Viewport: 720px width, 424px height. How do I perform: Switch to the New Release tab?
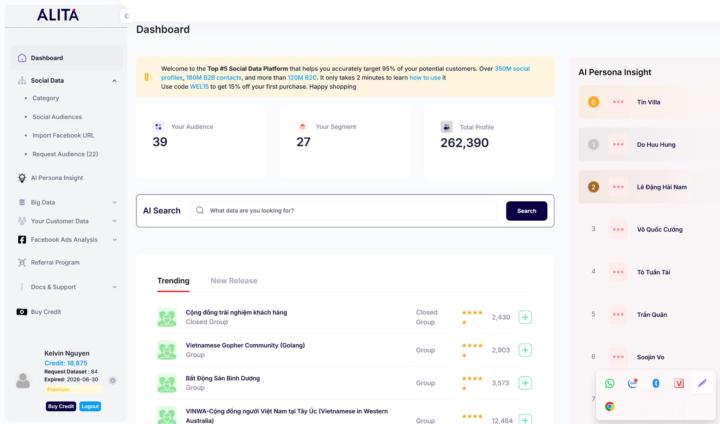point(234,281)
